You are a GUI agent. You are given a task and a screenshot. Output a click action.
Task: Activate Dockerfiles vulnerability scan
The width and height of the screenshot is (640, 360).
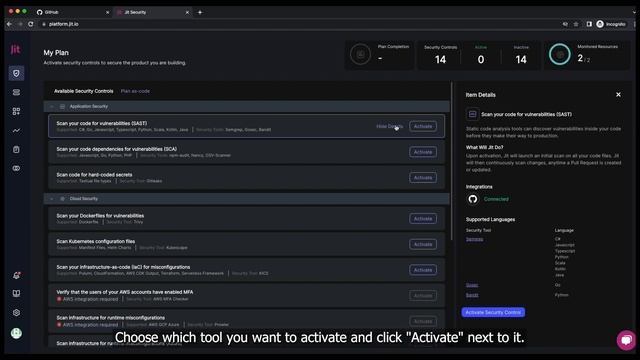click(x=423, y=219)
